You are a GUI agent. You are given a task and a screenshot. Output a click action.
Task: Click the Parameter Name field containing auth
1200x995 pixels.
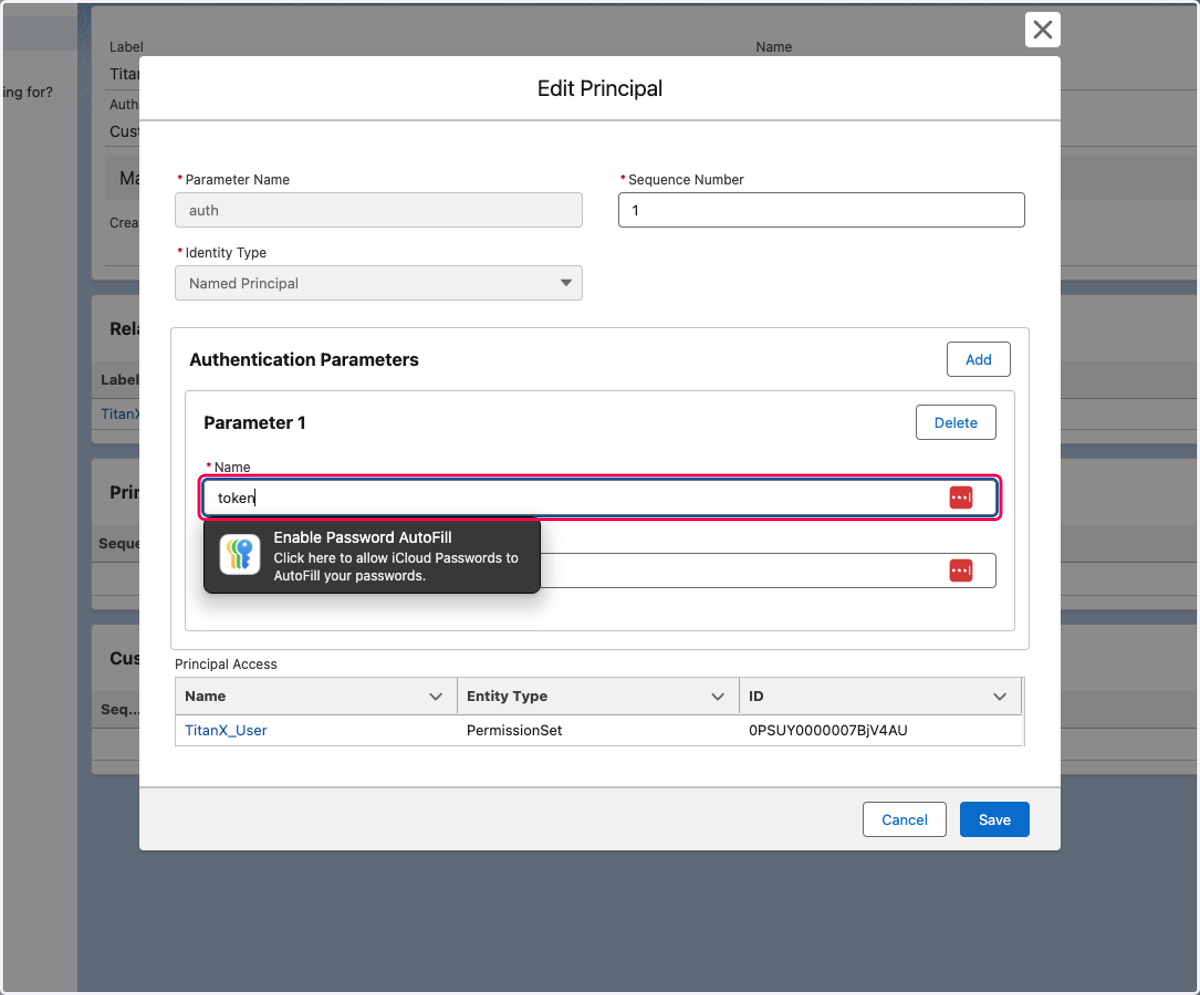click(379, 210)
